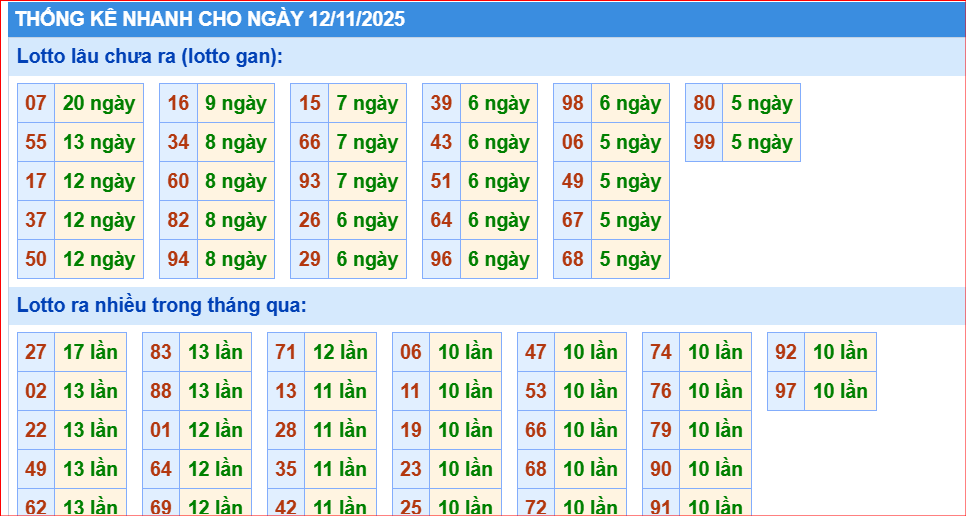
Task: Click '13 lần' in the 22 row
Action: 90,430
